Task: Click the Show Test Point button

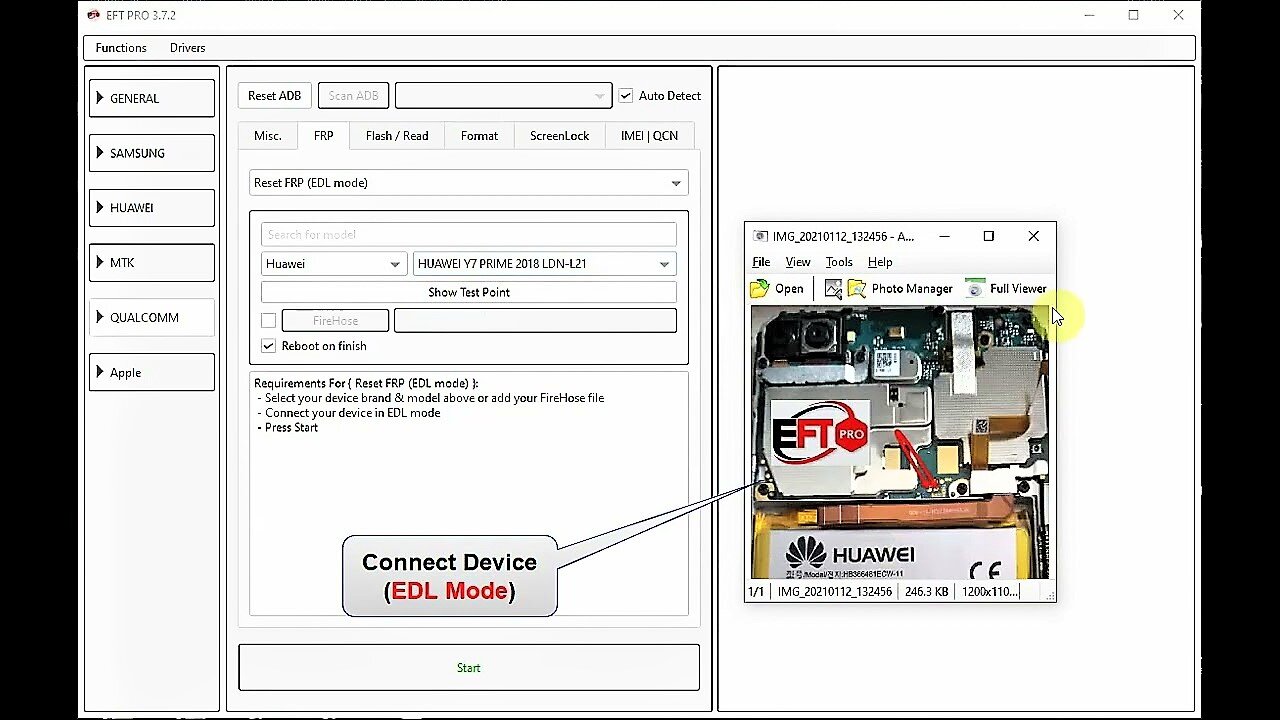Action: tap(469, 292)
